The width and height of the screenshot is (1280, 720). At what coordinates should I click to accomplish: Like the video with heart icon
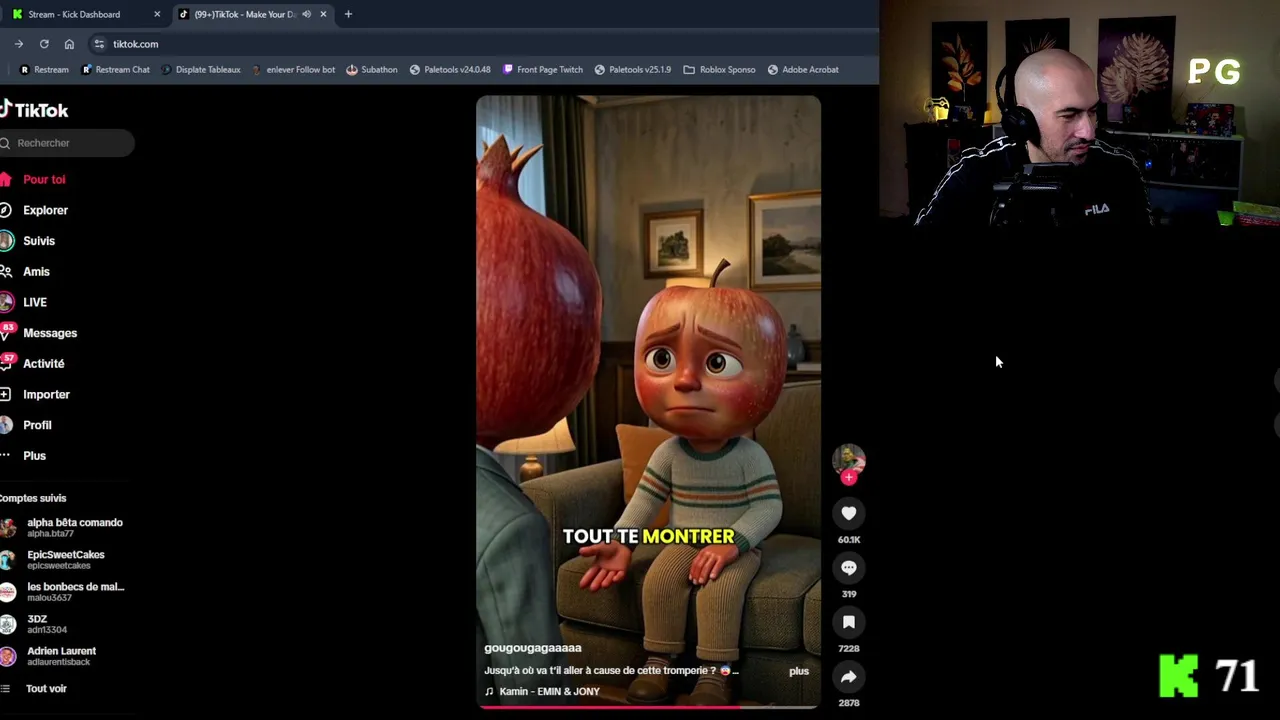pyautogui.click(x=848, y=513)
